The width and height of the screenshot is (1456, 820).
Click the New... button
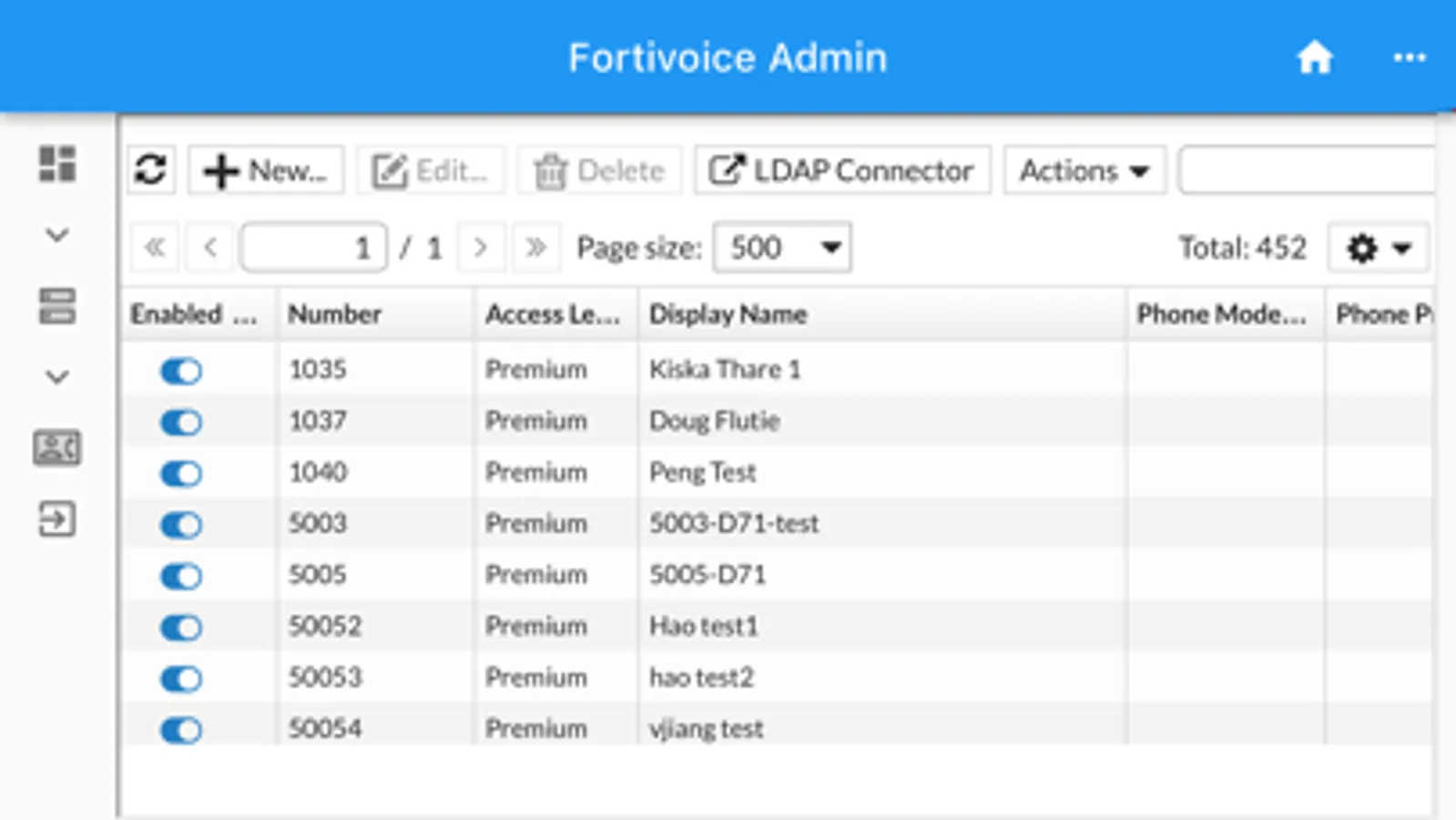[266, 170]
